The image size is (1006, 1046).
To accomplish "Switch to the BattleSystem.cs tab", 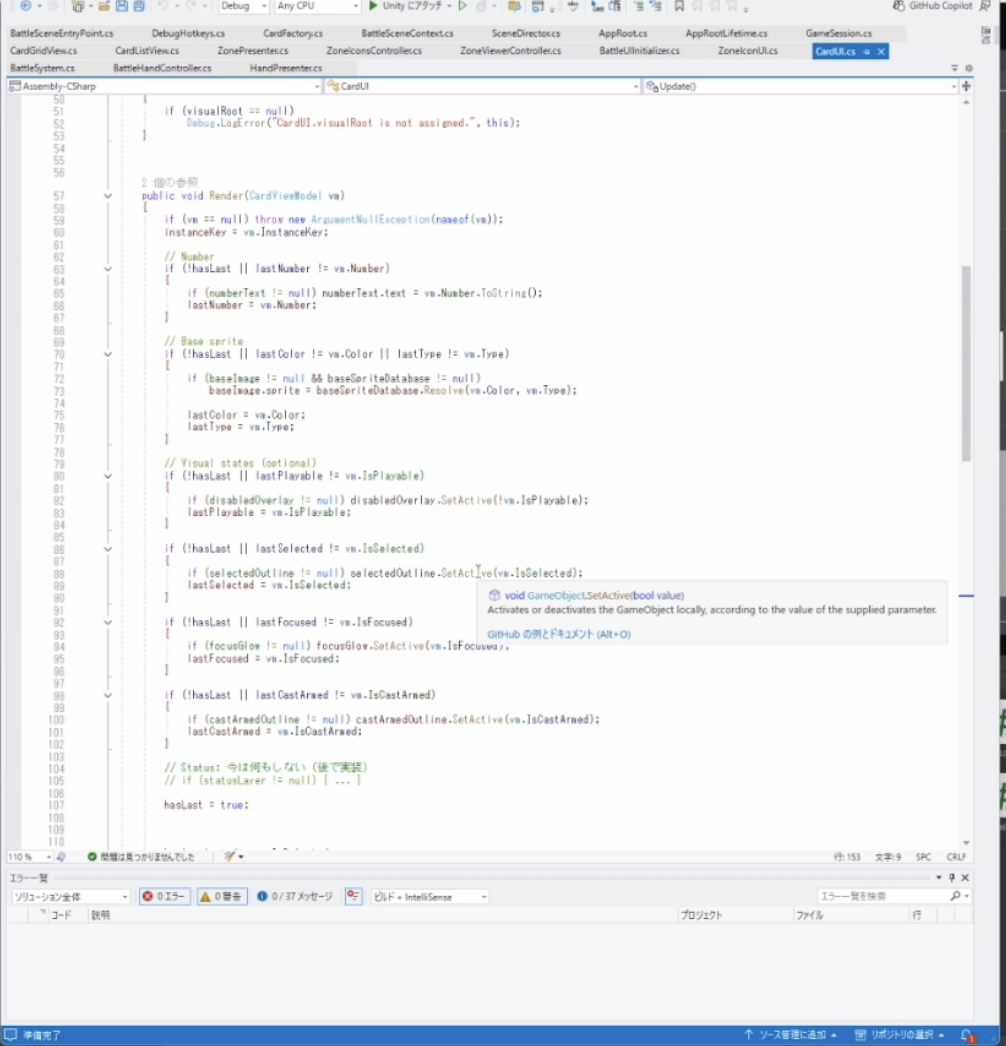I will click(x=42, y=68).
